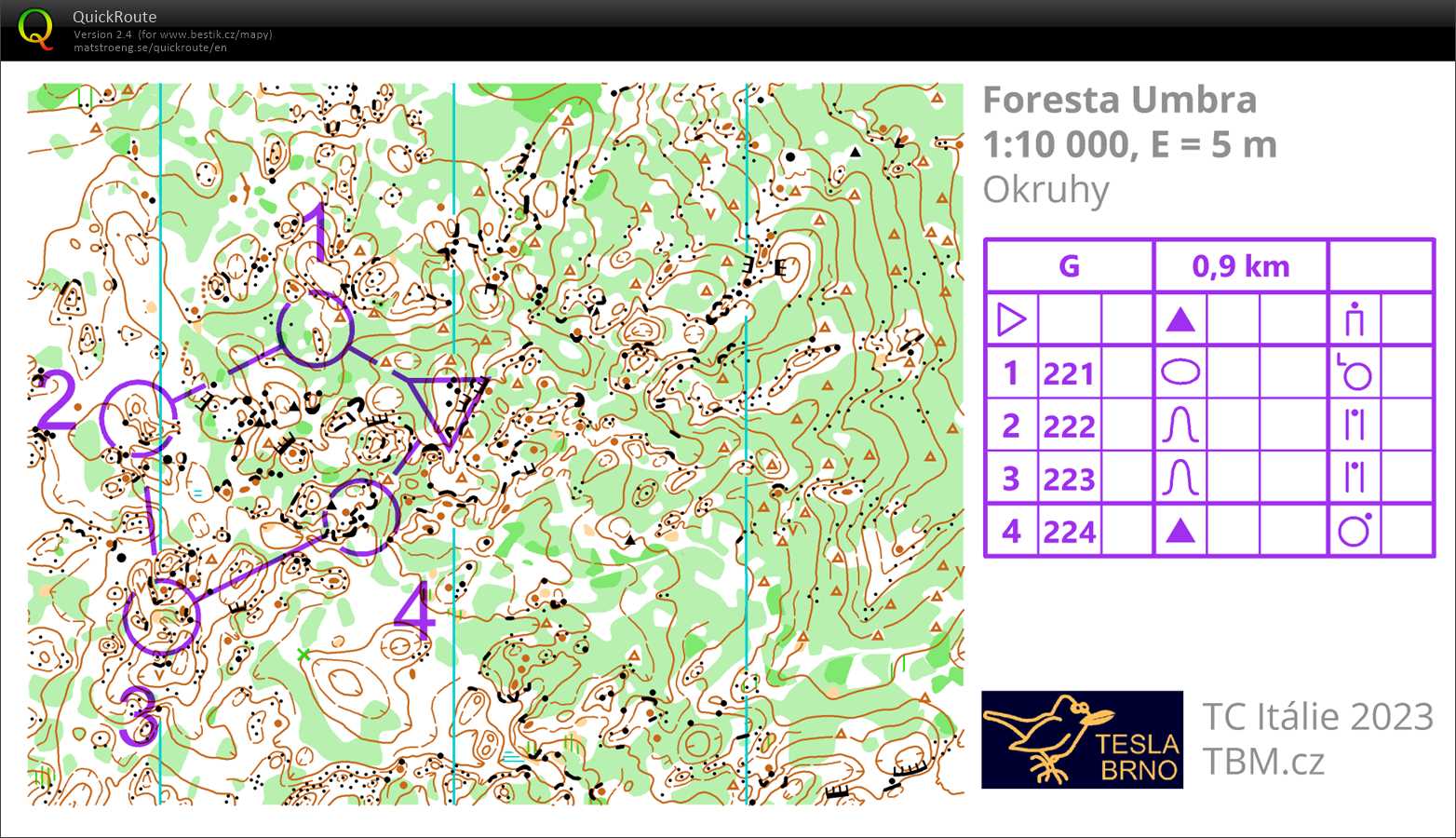Viewport: 1456px width, 838px height.
Task: Click the control 223 code cell
Action: point(1068,478)
